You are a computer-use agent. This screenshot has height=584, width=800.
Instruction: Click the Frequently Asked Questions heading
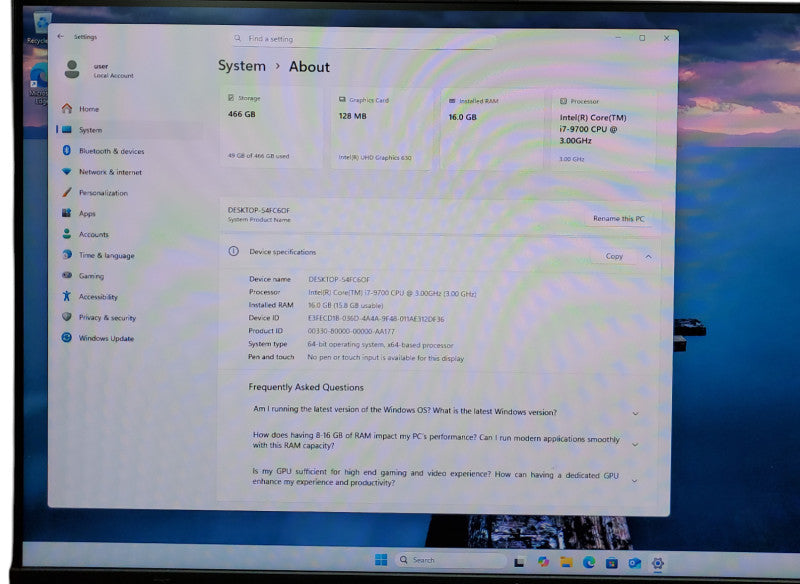pyautogui.click(x=306, y=387)
